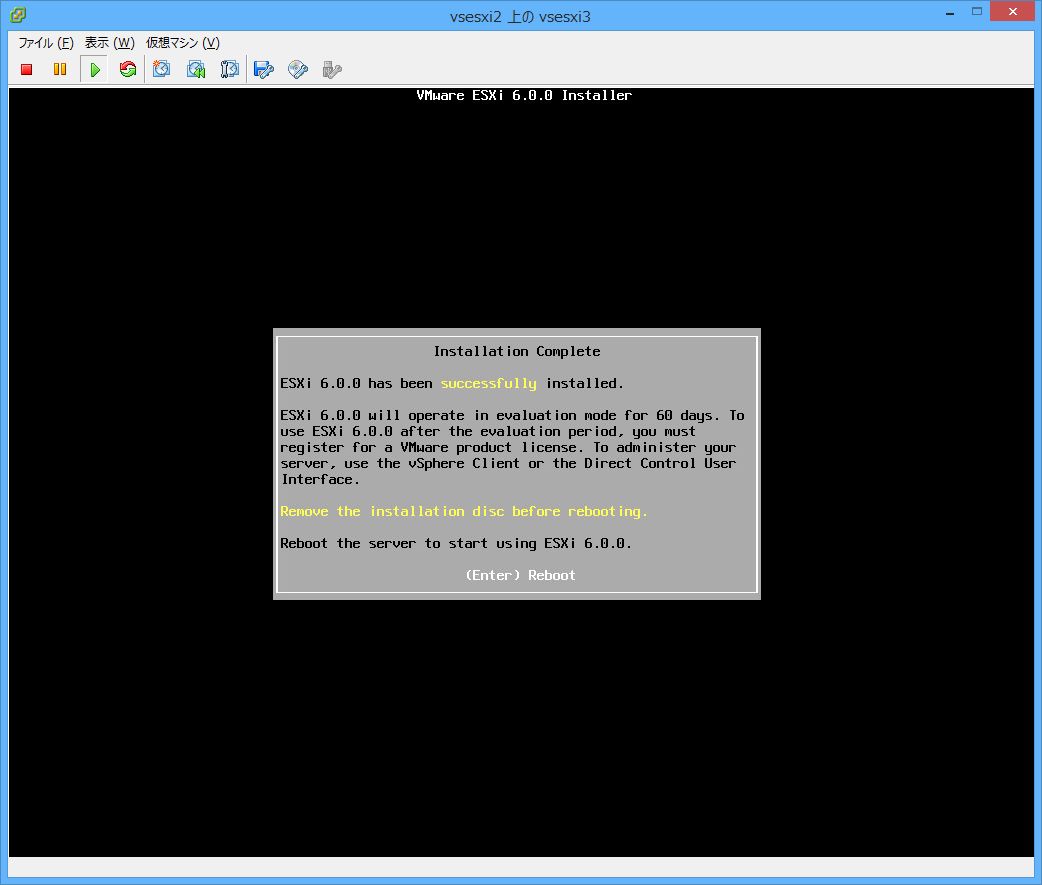Close the vsesxi3 console window
This screenshot has height=885, width=1042.
tap(1013, 11)
